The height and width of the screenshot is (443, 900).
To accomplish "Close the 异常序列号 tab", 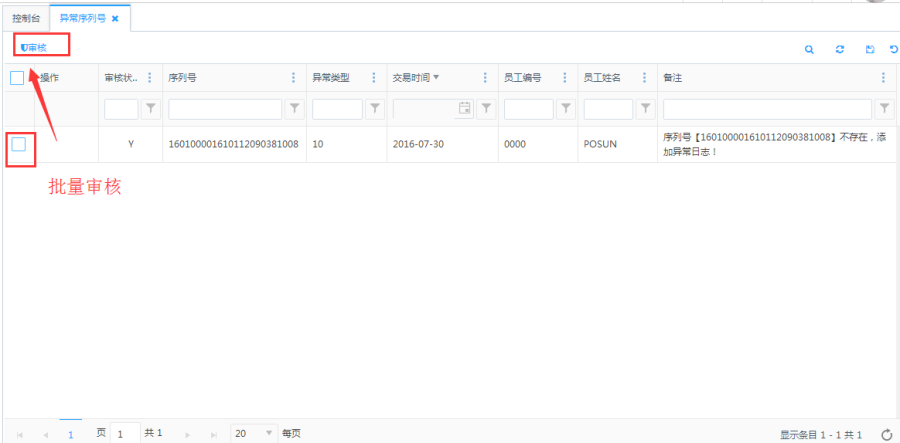I will click(x=115, y=18).
